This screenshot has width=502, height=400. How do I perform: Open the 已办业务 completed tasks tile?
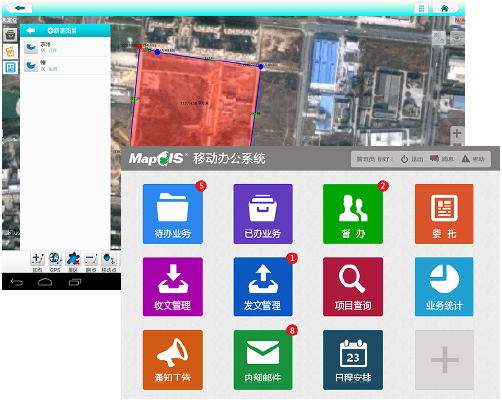[263, 214]
